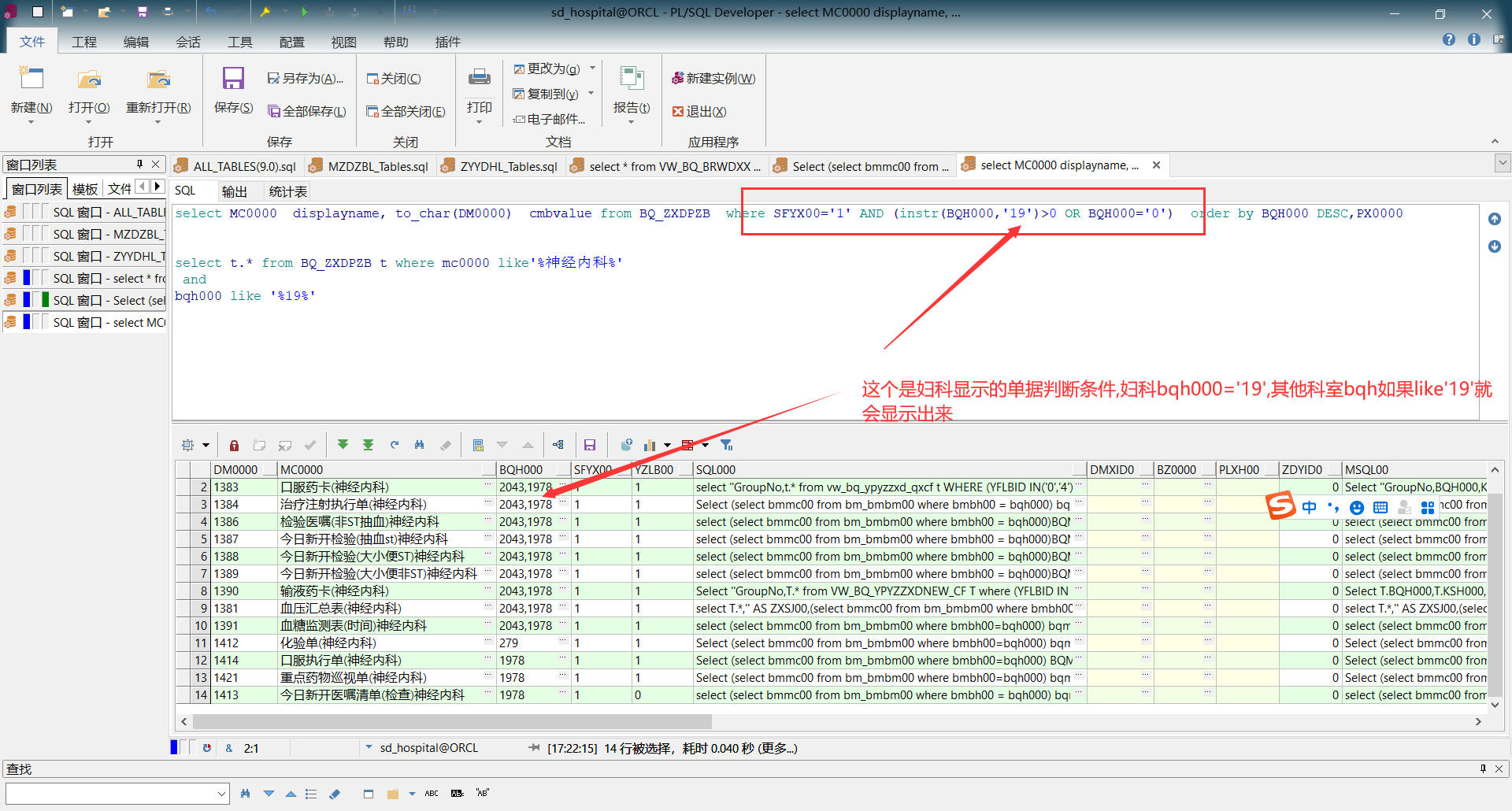
Task: Click the 全部关闭(E) button
Action: pyautogui.click(x=406, y=111)
